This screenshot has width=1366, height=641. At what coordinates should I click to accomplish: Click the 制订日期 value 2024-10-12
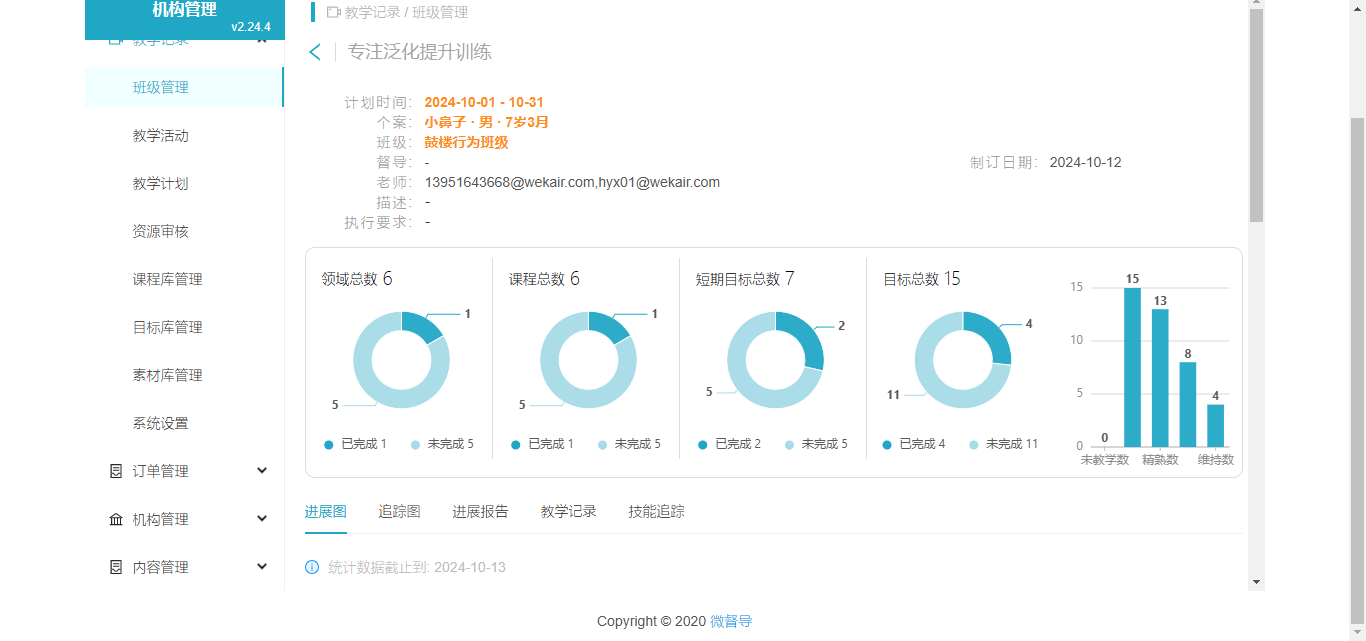point(1086,162)
